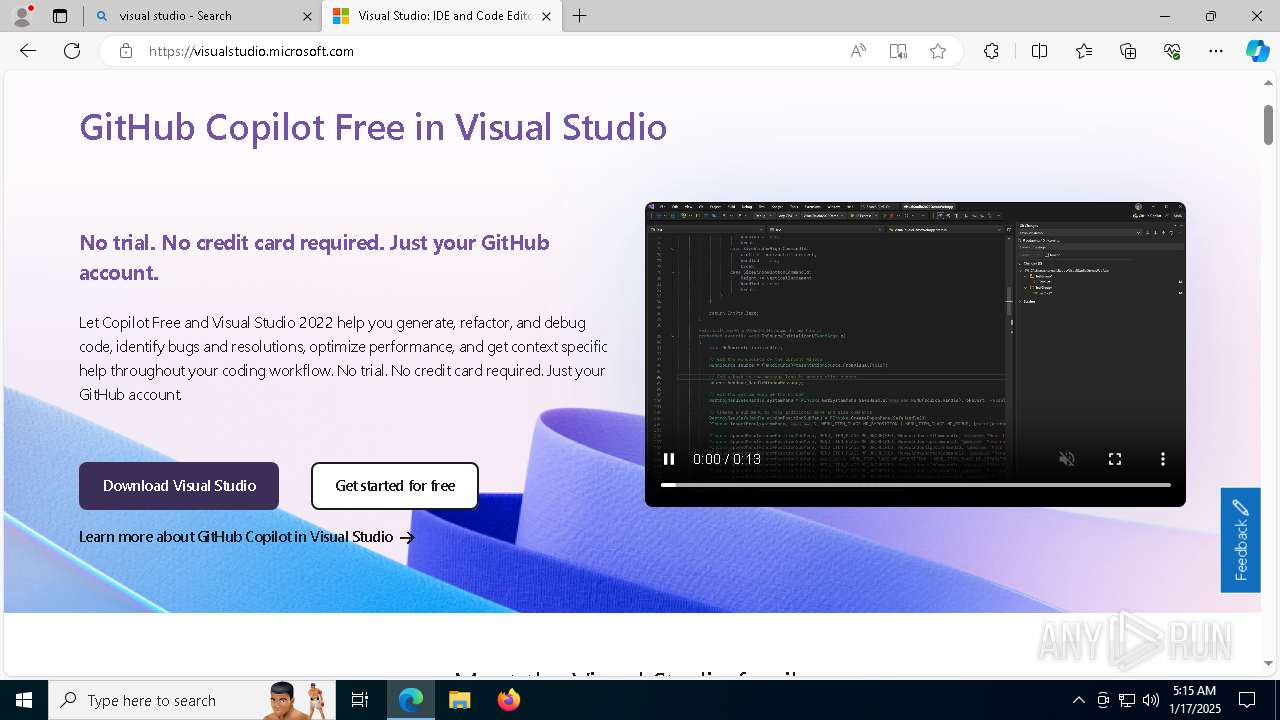Image resolution: width=1280 pixels, height=720 pixels.
Task: Open Microsoft Edge from taskbar
Action: click(x=411, y=700)
